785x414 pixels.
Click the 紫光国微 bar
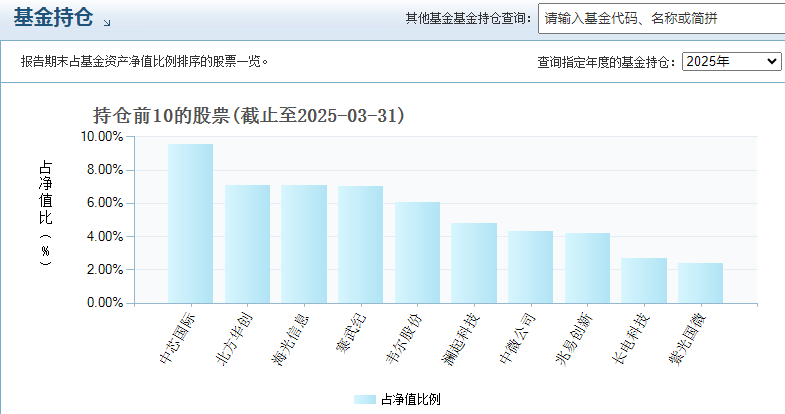tap(701, 283)
